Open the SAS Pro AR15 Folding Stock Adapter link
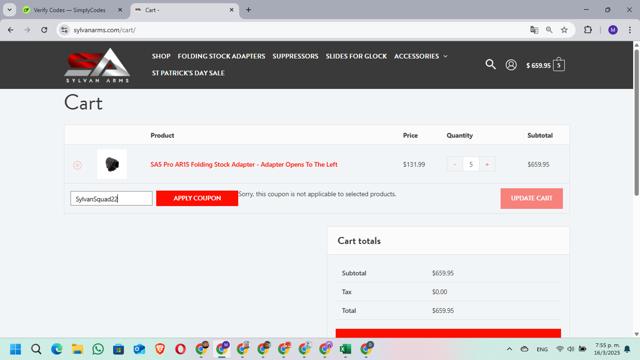This screenshot has width=640, height=360. (244, 164)
